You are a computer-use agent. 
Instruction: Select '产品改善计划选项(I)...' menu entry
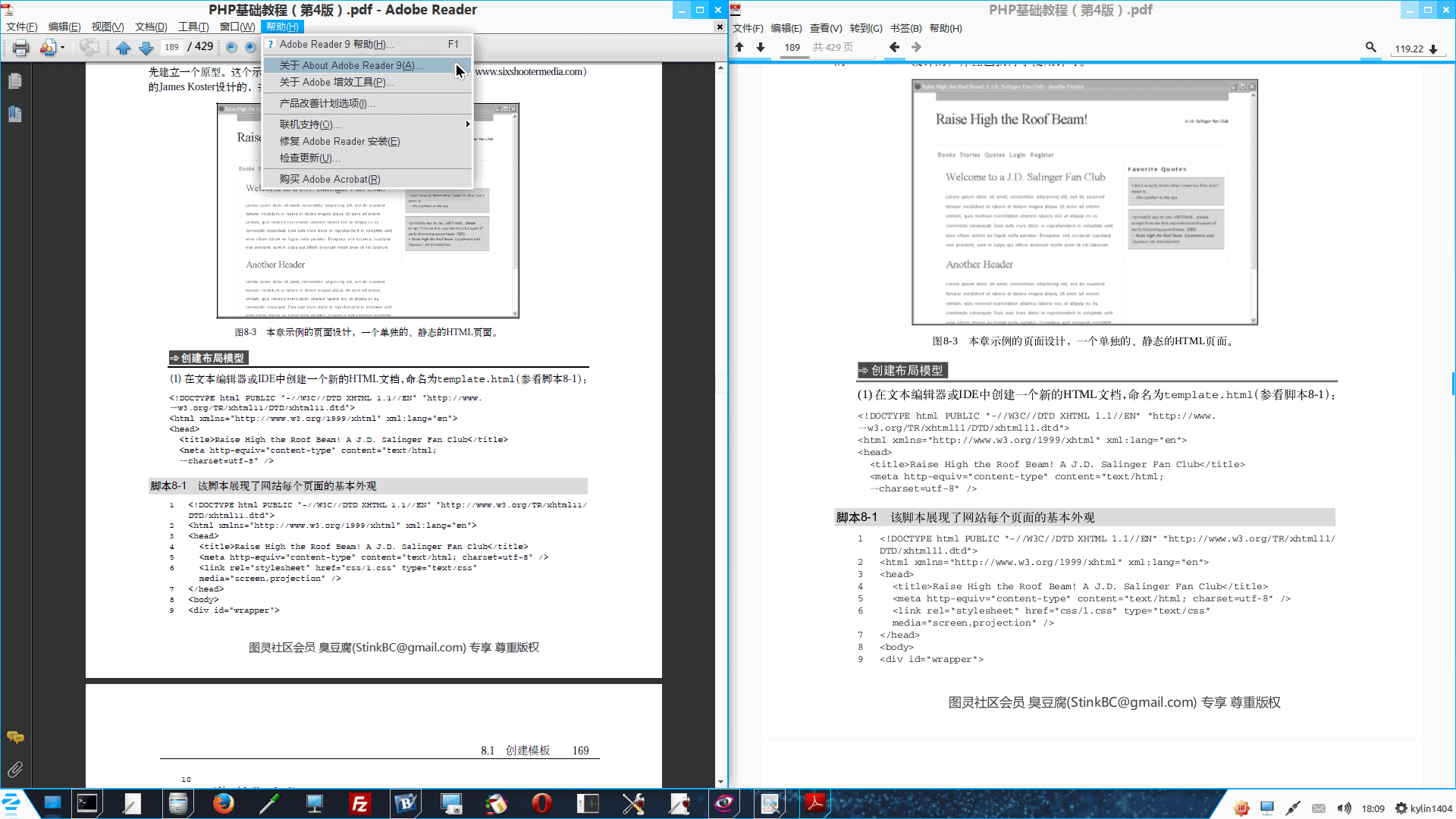[368, 103]
